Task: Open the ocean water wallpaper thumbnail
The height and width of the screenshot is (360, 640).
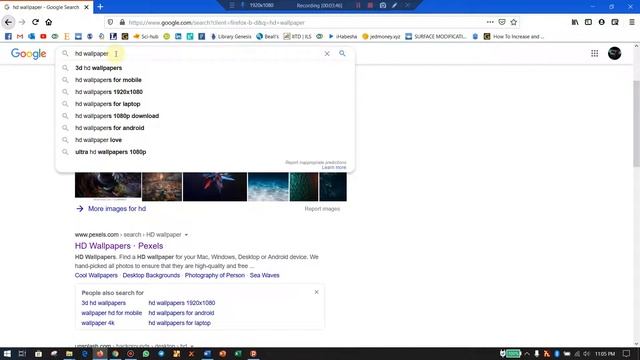Action: click(x=268, y=187)
